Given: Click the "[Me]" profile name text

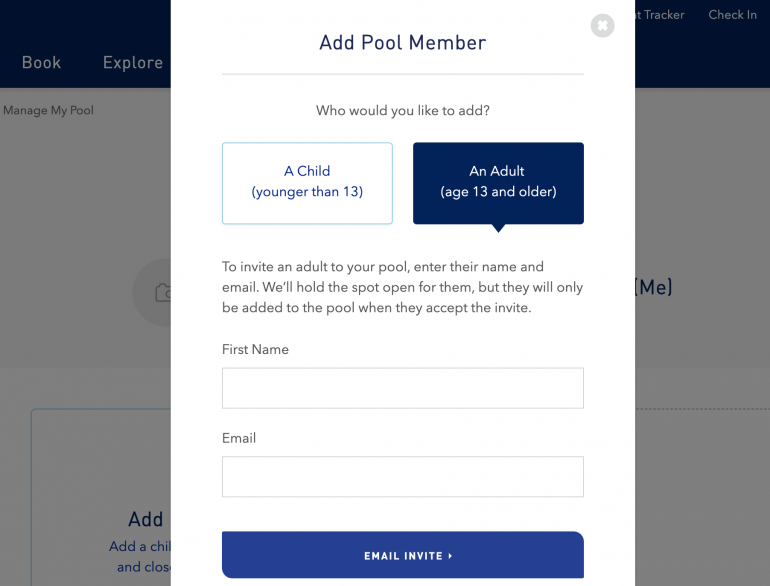Looking at the screenshot, I should tap(653, 288).
